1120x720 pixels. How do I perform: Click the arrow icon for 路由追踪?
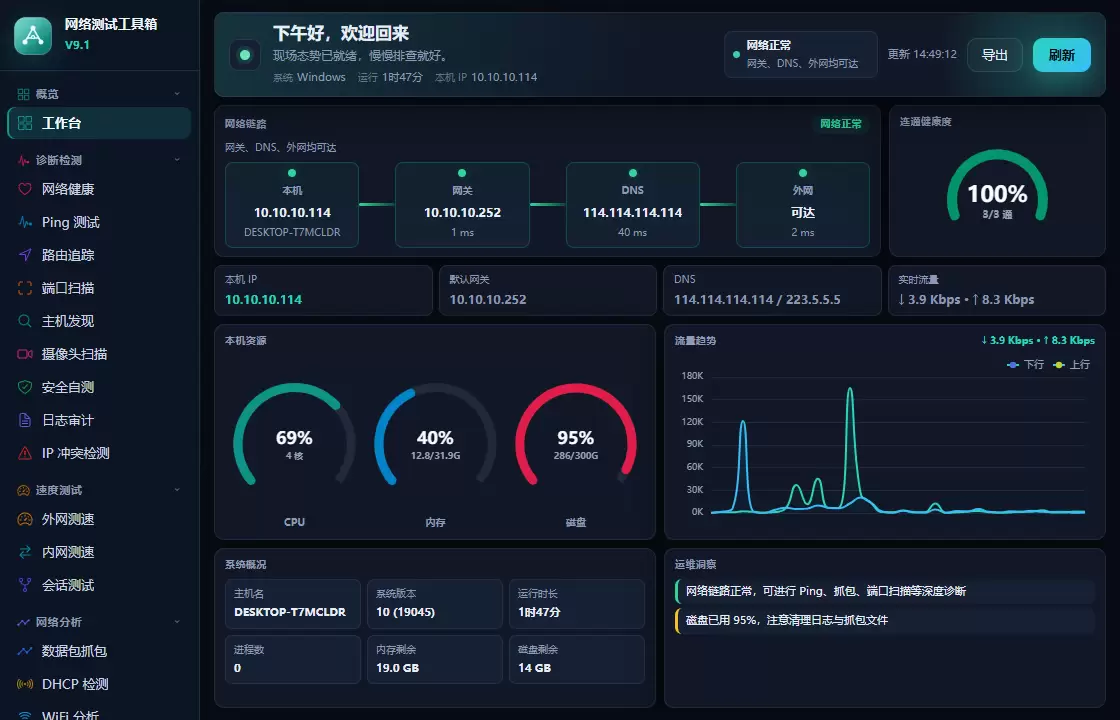[25, 255]
